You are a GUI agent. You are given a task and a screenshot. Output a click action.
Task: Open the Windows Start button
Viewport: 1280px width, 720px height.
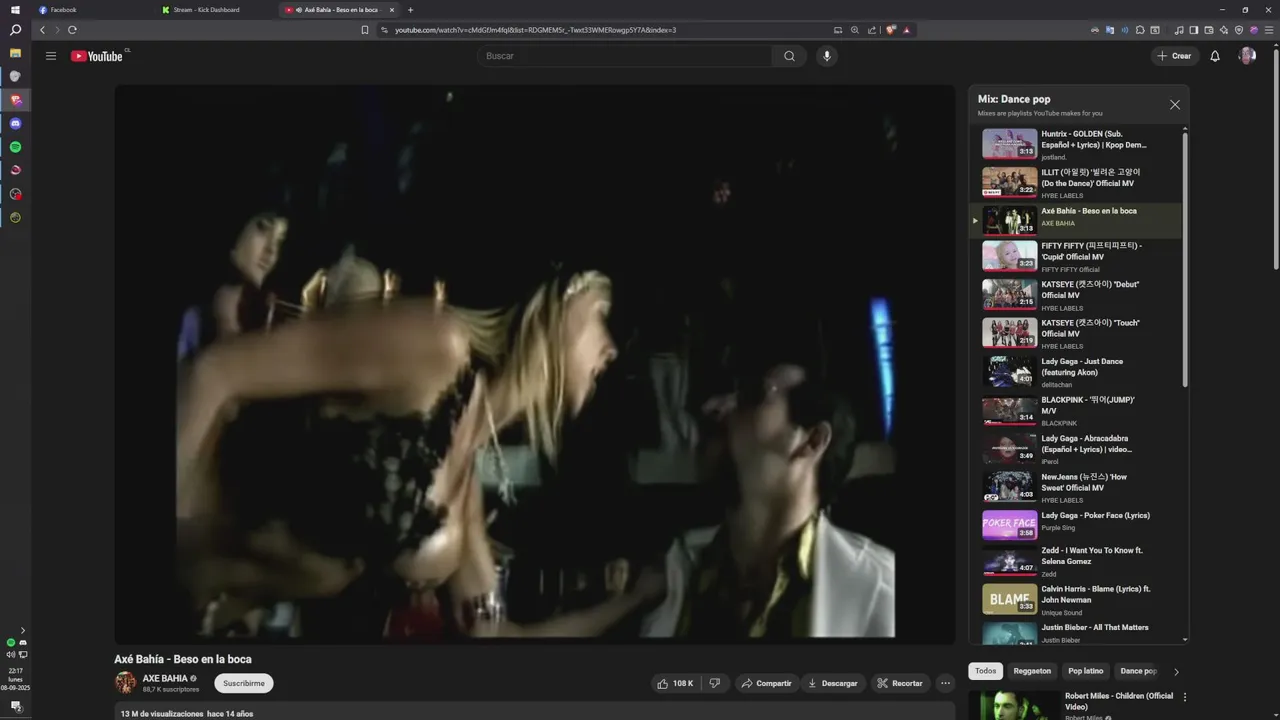[15, 9]
